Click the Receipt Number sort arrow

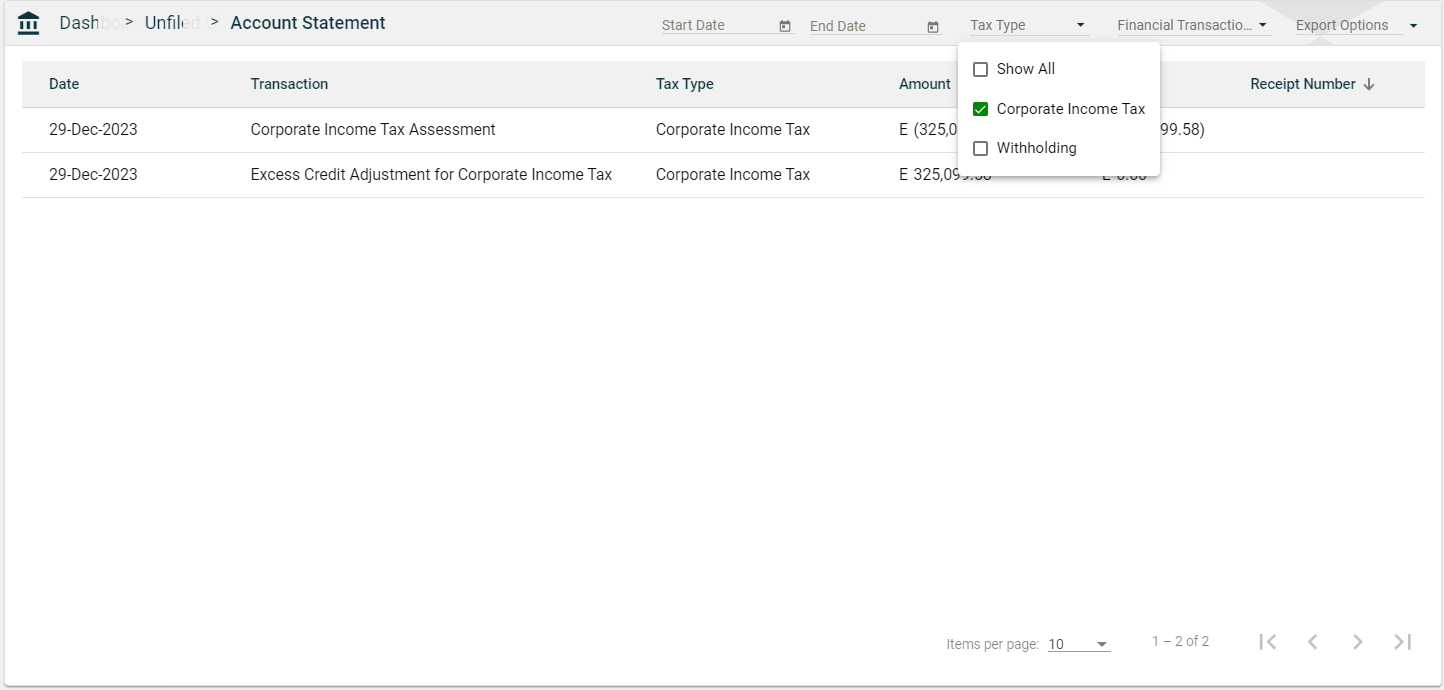click(x=1369, y=85)
